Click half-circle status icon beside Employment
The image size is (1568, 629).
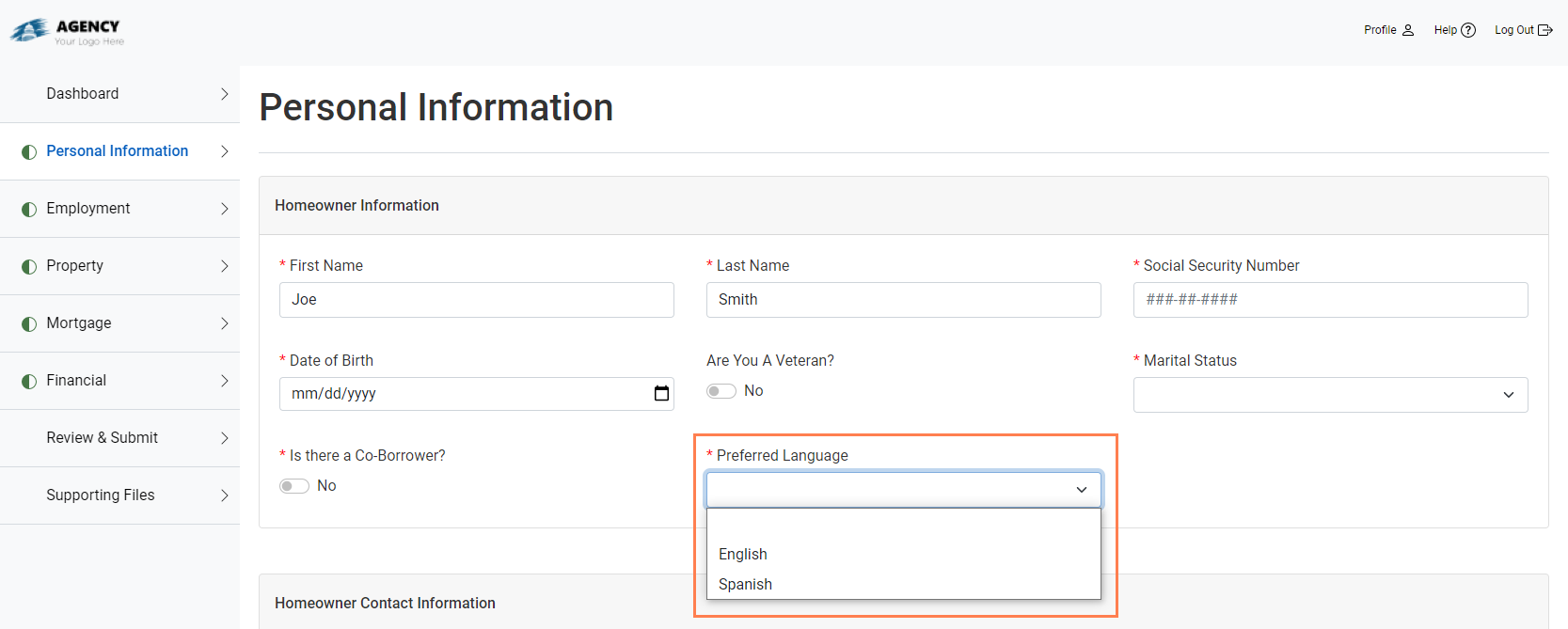(x=29, y=209)
